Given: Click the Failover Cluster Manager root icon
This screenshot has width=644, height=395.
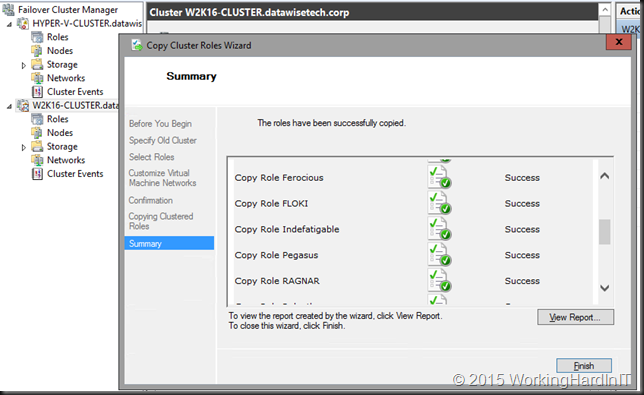Looking at the screenshot, I should (x=8, y=9).
